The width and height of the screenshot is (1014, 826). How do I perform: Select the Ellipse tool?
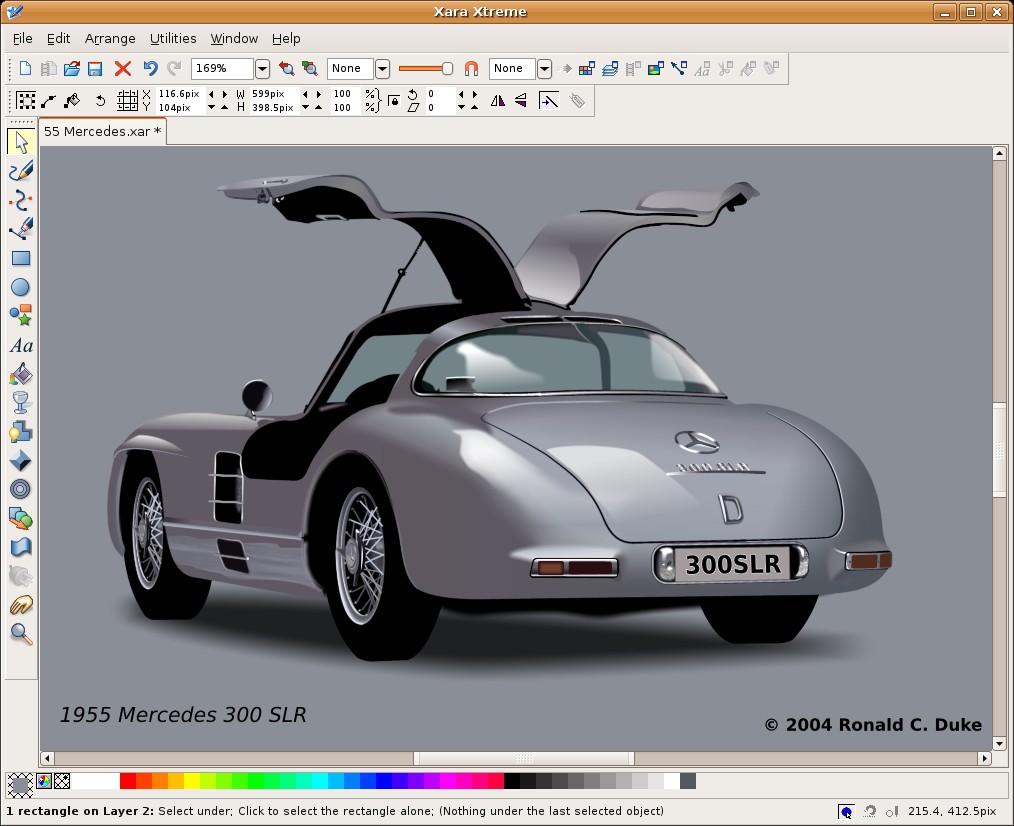point(21,287)
